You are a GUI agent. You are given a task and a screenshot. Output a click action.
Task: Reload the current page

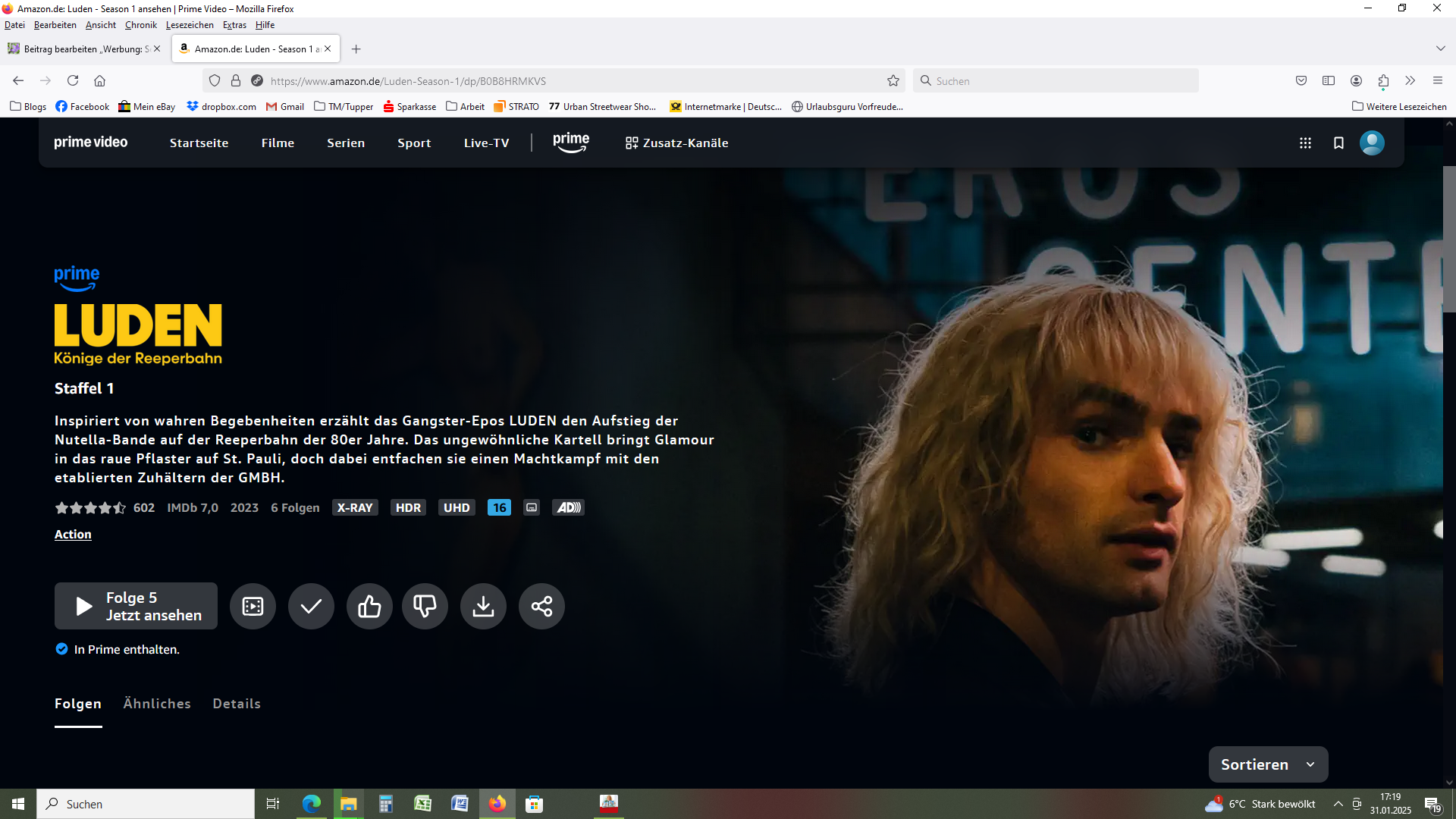73,80
